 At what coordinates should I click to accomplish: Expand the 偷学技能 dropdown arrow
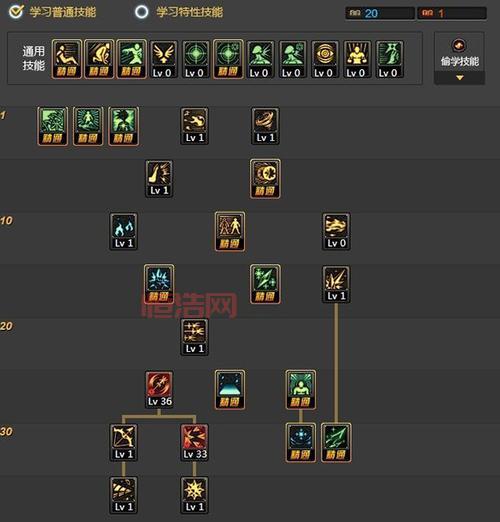pyautogui.click(x=460, y=78)
